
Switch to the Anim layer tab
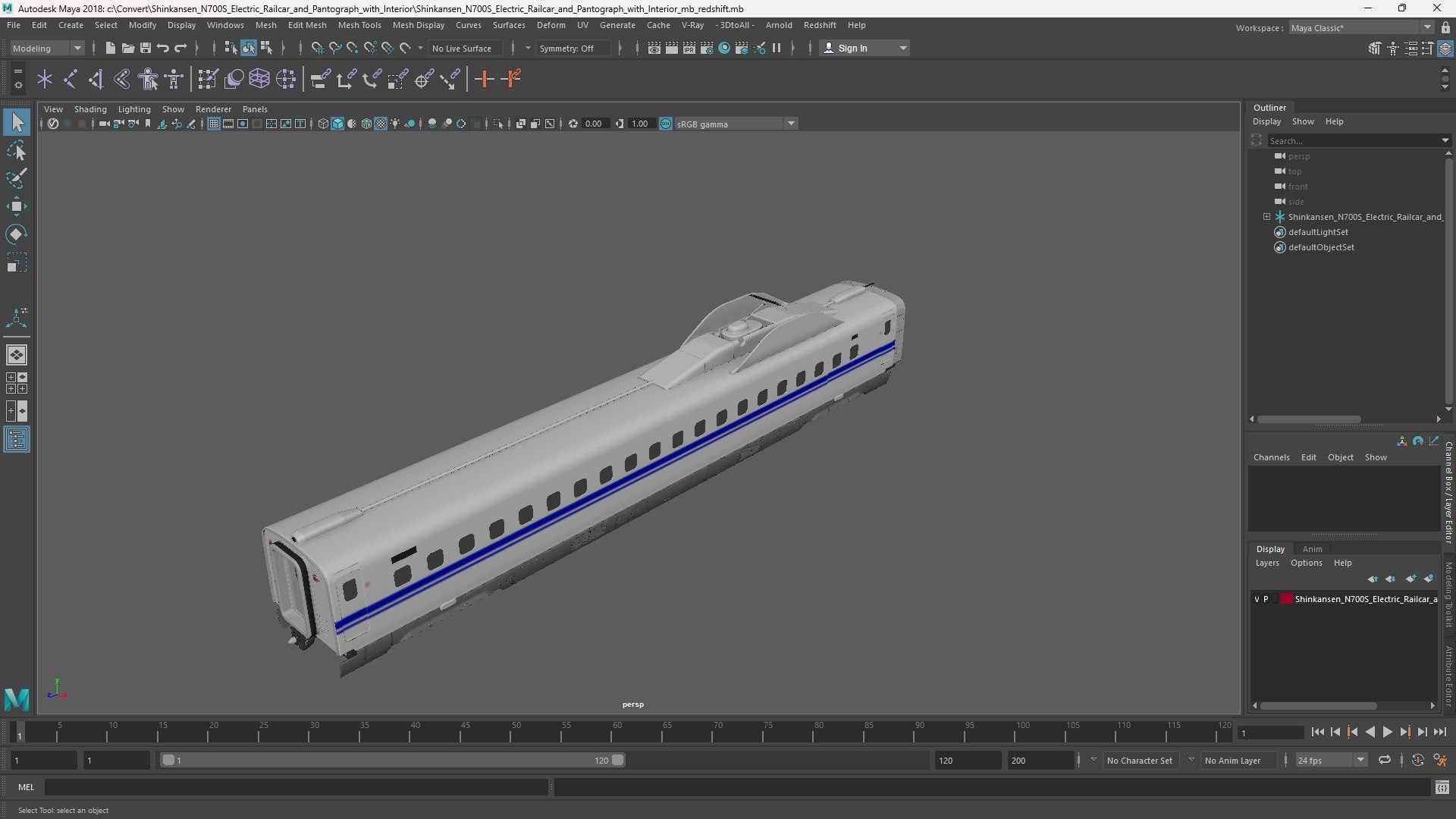coord(1312,549)
